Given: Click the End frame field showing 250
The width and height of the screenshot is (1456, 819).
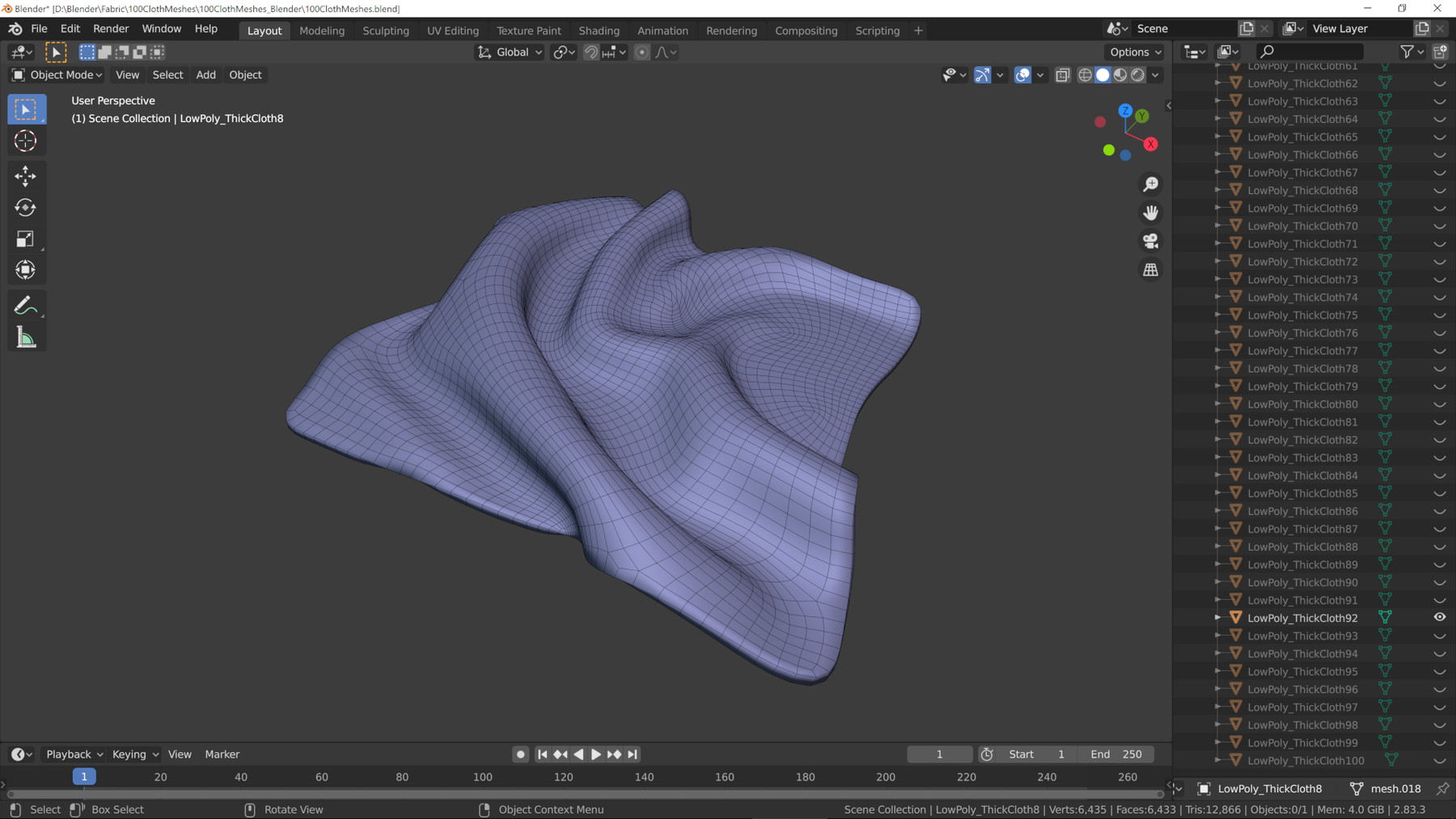Looking at the screenshot, I should [1116, 754].
